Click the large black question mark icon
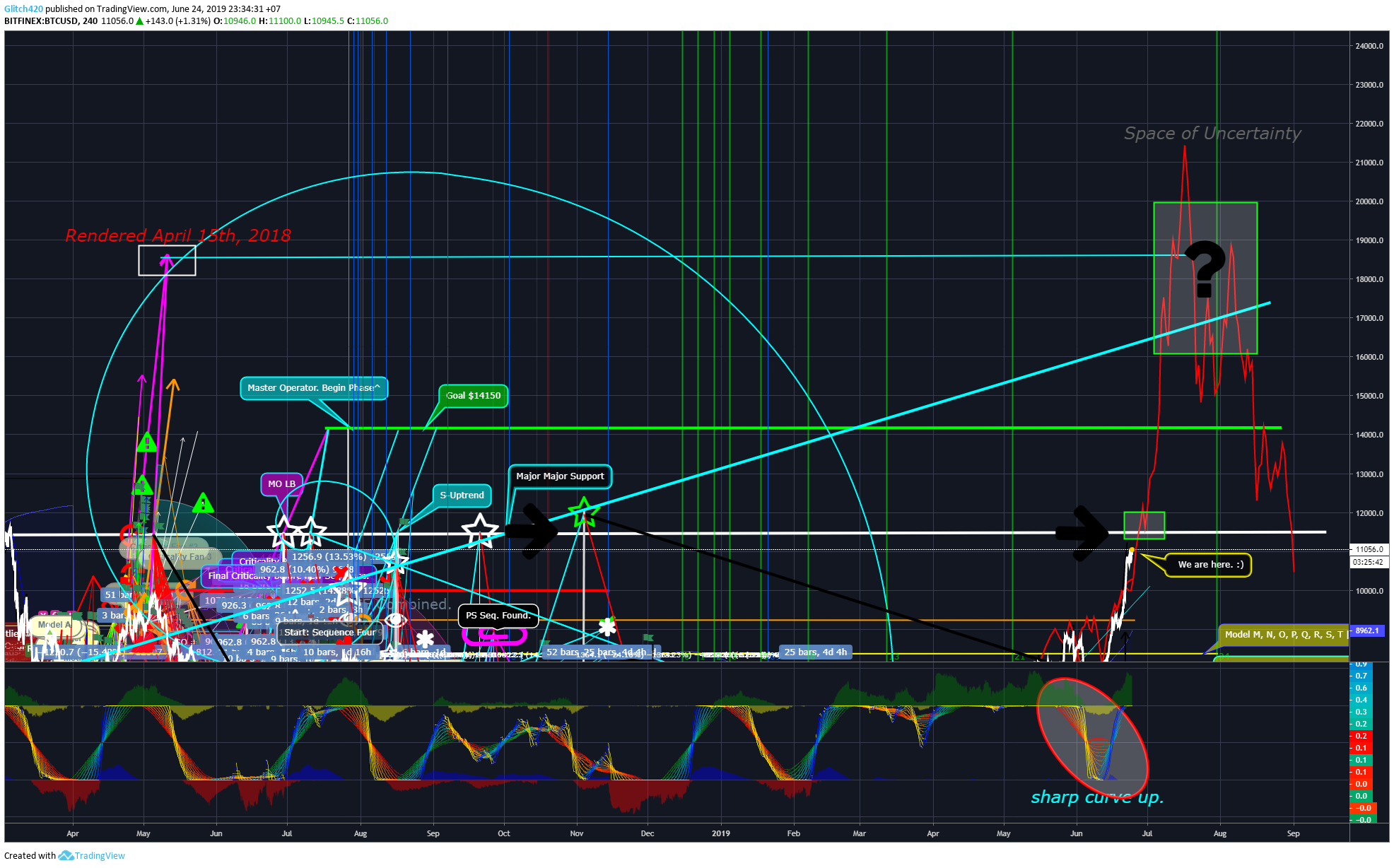This screenshot has height=868, width=1394. pos(1205,269)
